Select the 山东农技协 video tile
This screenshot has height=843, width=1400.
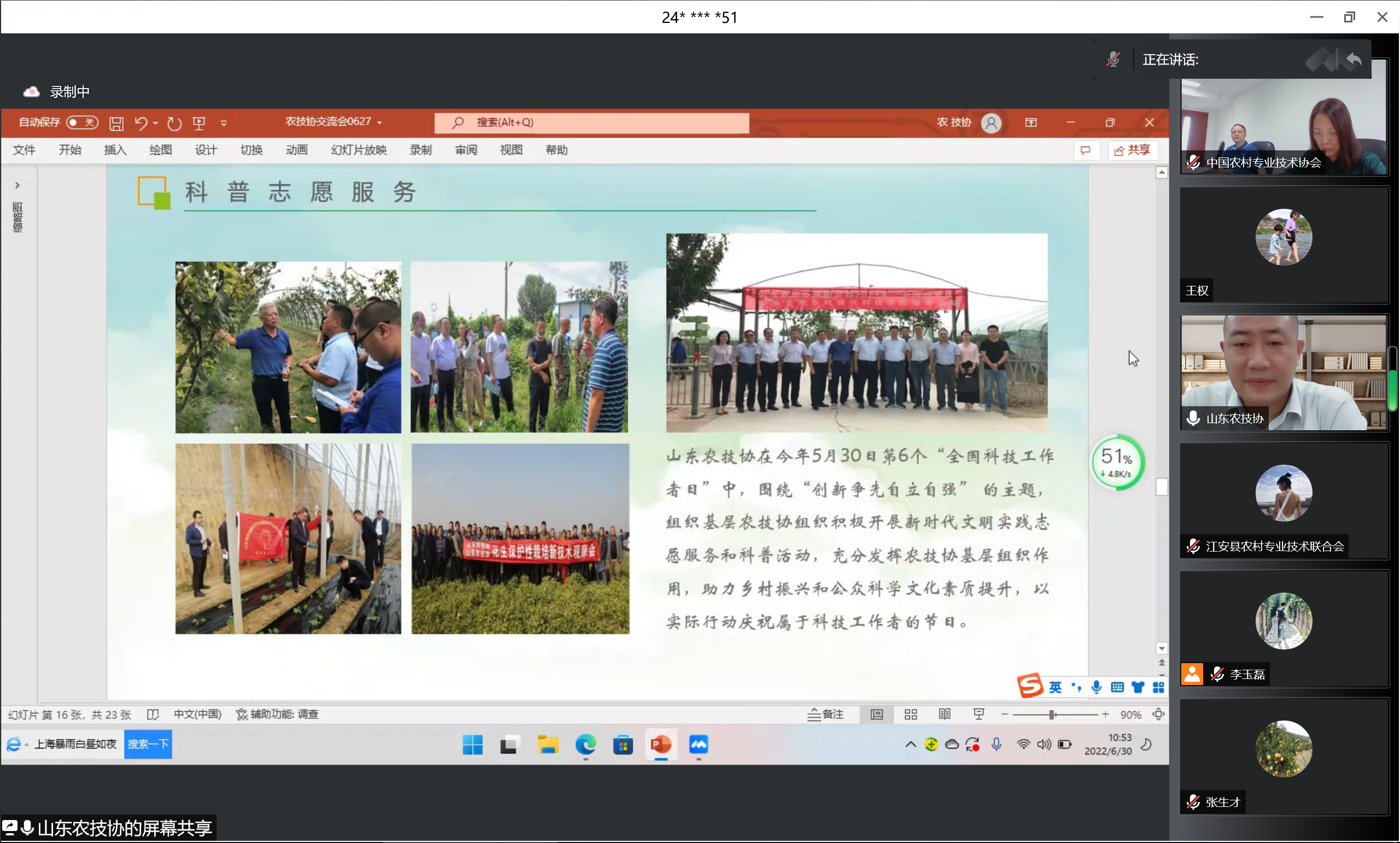pos(1284,373)
